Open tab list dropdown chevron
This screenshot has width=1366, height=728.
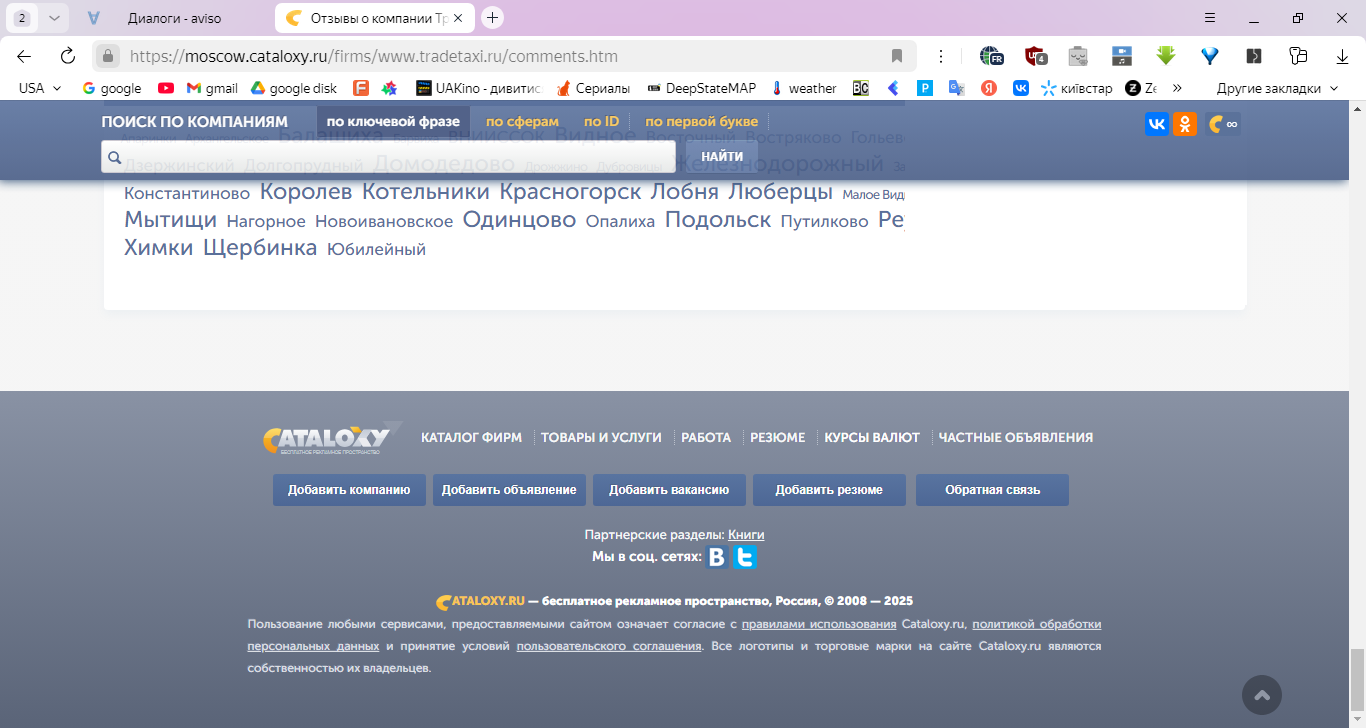[x=54, y=18]
